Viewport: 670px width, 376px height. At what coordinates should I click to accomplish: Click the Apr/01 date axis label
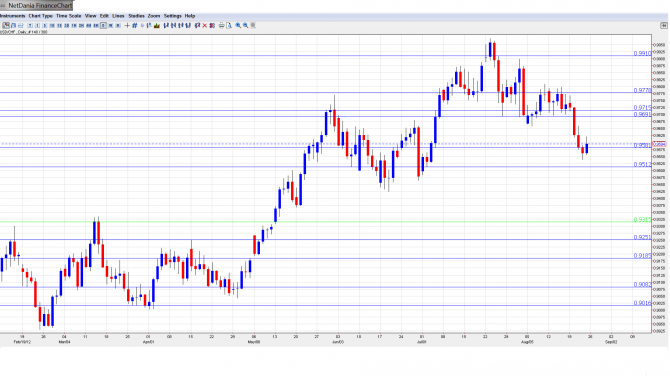(x=148, y=342)
